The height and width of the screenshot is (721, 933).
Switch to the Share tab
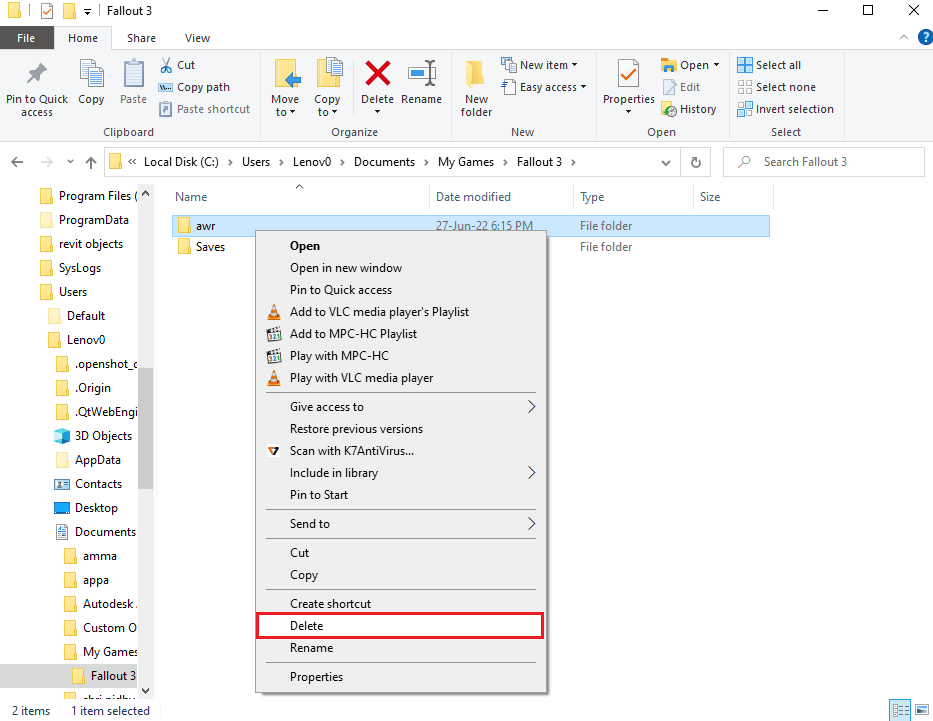(x=141, y=38)
